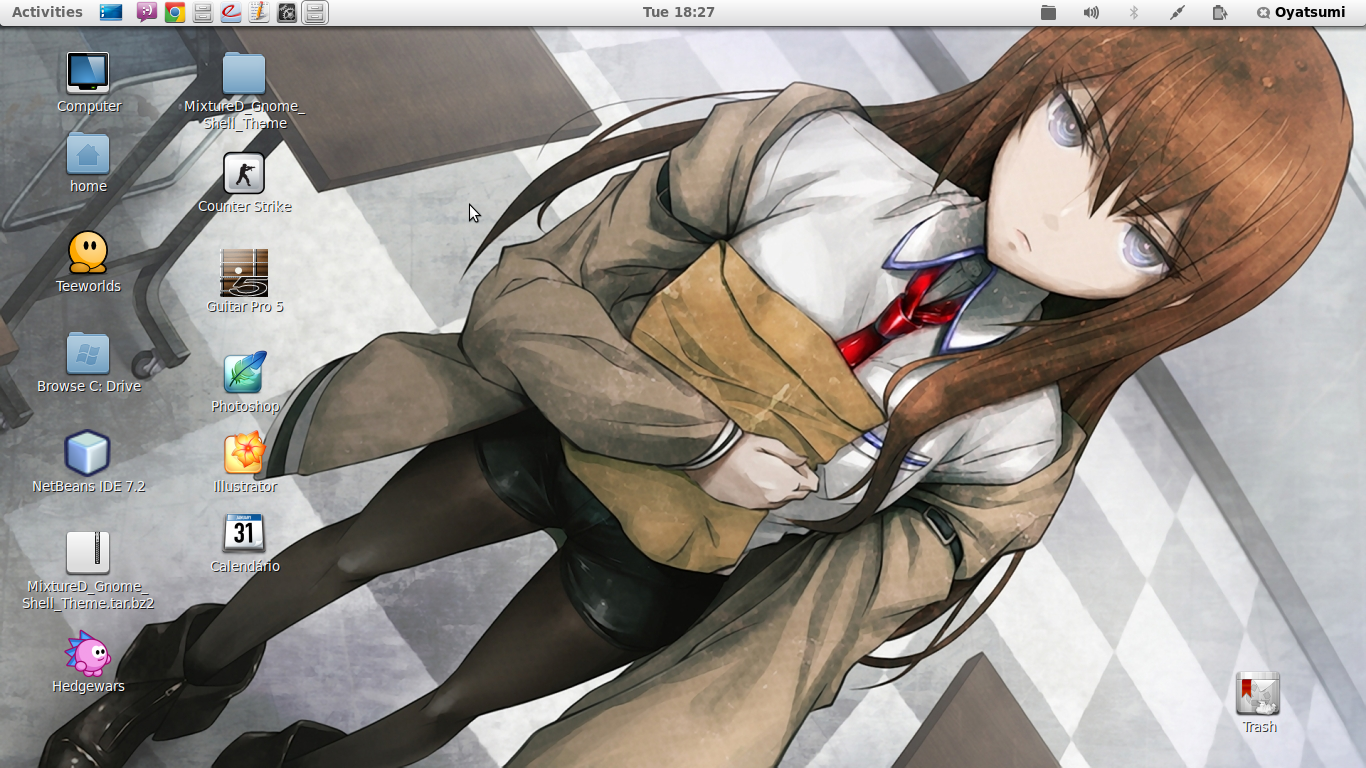Click the 'Hedgewars' label text

[x=88, y=686]
